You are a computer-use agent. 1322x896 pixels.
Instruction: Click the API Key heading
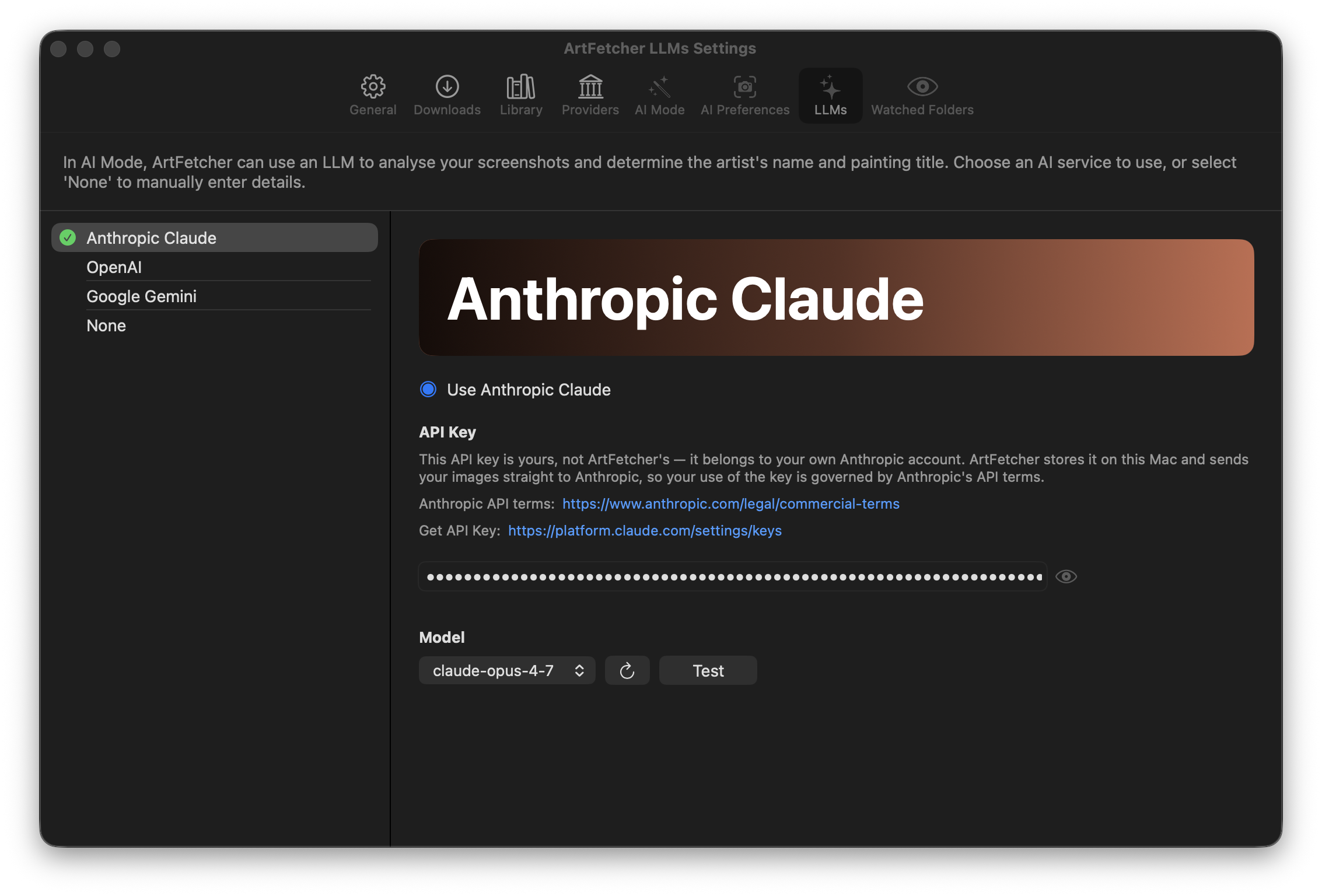(447, 432)
